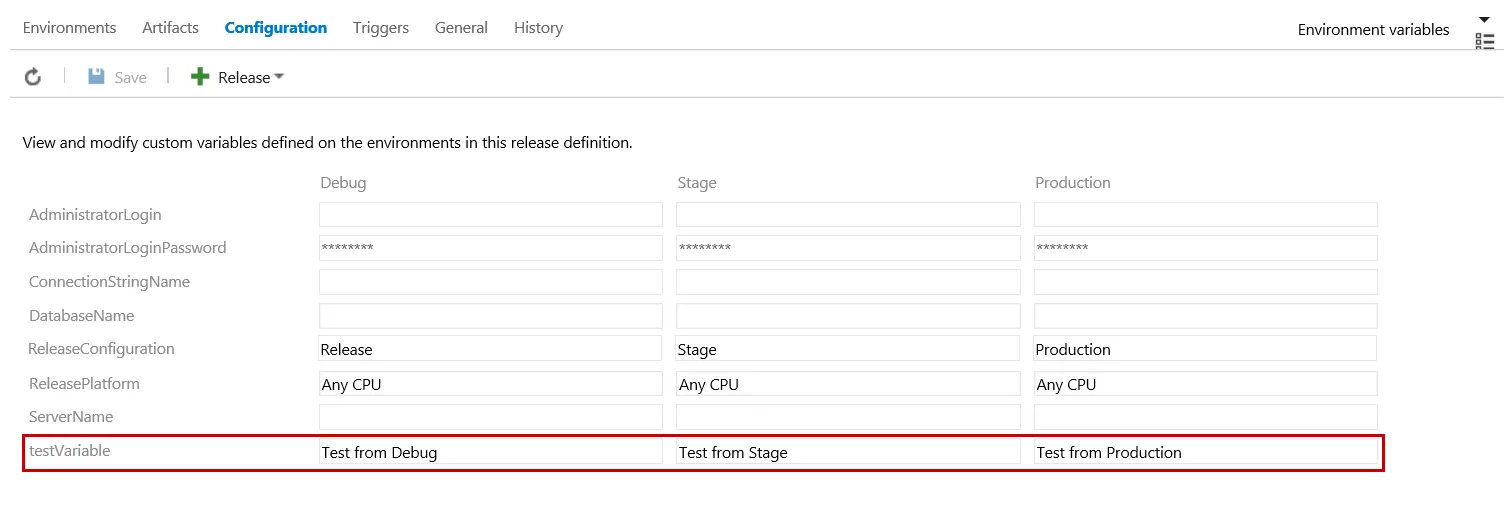1507x506 pixels.
Task: Click the Test from Production field
Action: click(1205, 452)
